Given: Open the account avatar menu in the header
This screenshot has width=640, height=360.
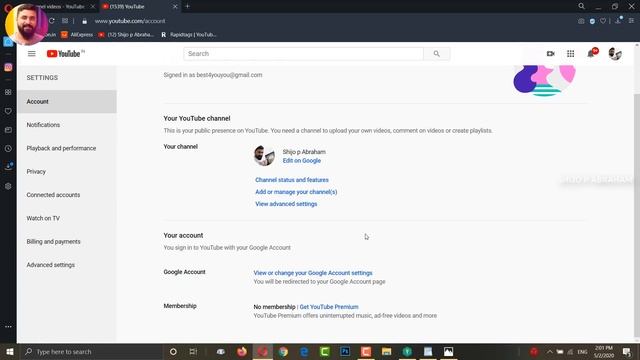Looking at the screenshot, I should tap(615, 53).
